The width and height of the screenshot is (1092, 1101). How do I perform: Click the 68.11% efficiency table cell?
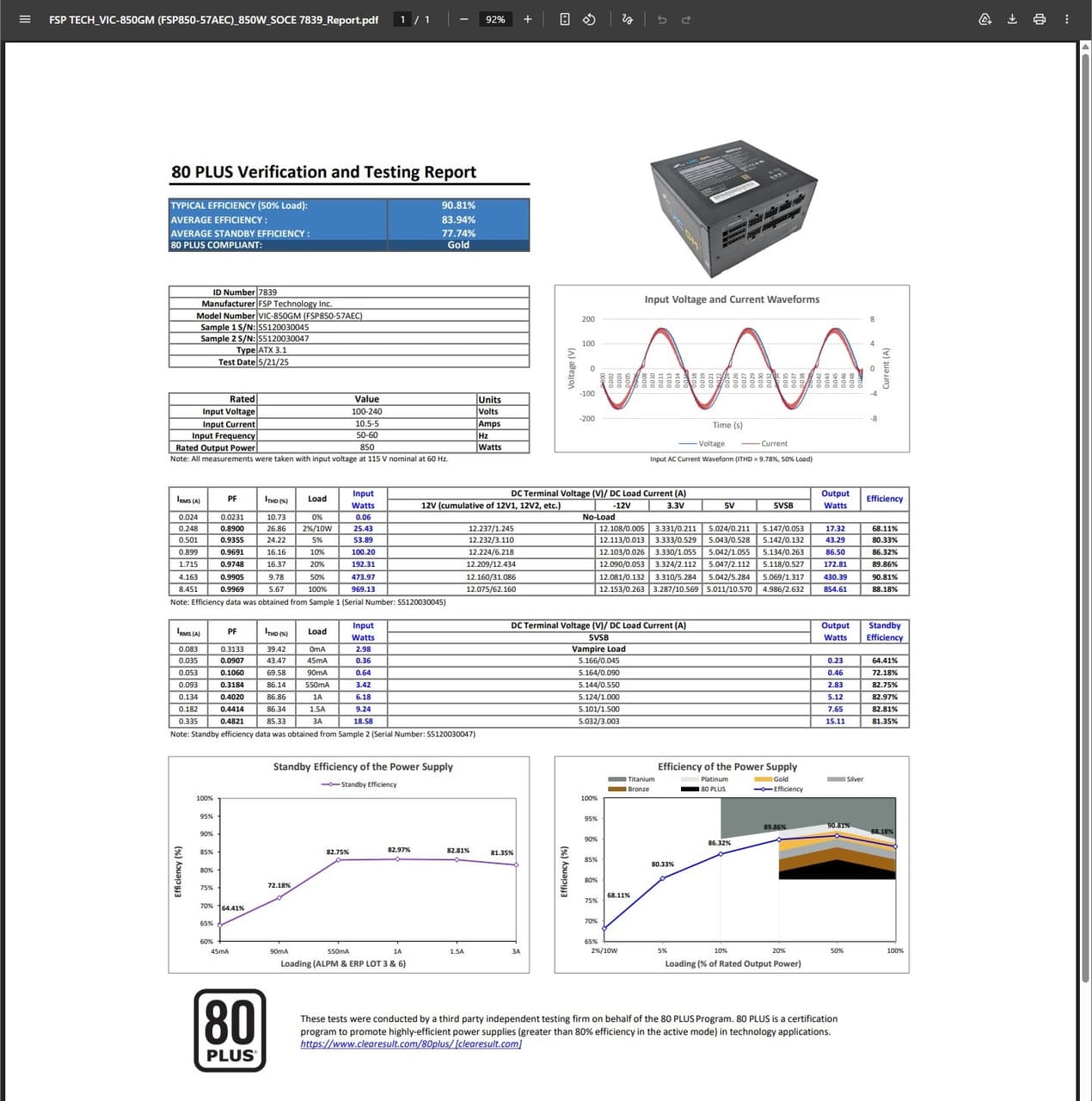tap(884, 529)
